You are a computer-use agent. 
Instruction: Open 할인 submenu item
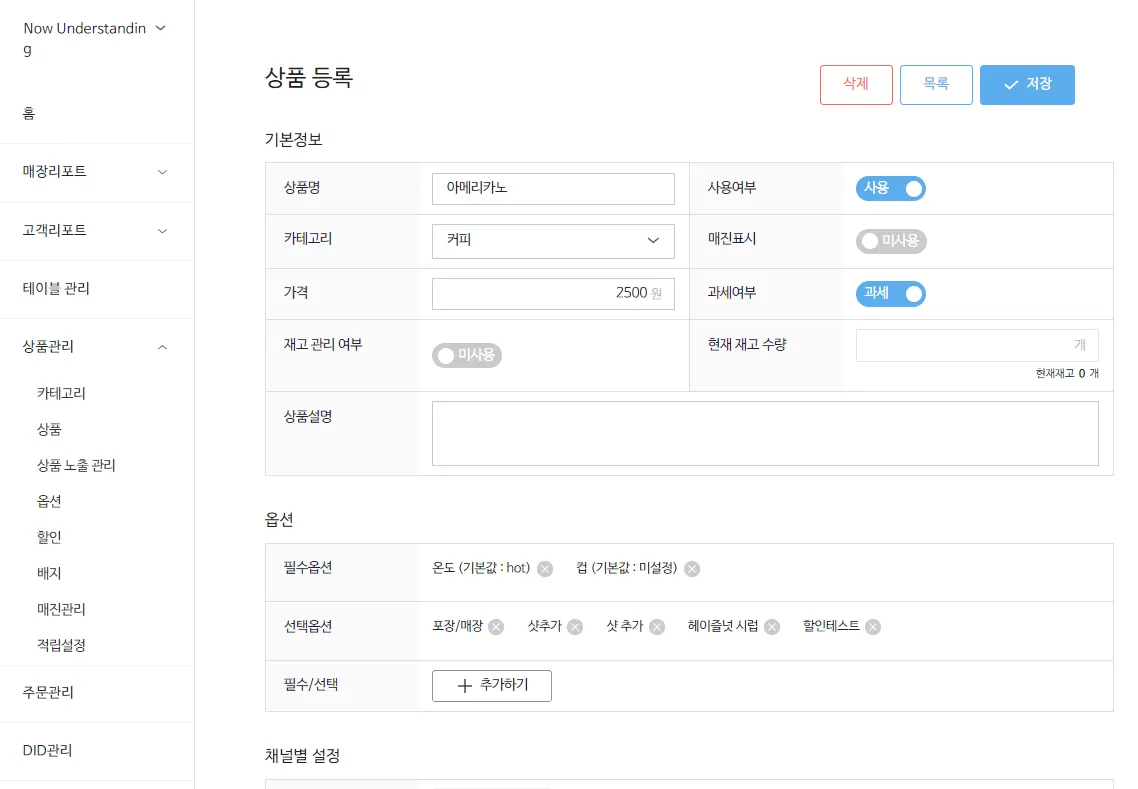click(x=49, y=538)
